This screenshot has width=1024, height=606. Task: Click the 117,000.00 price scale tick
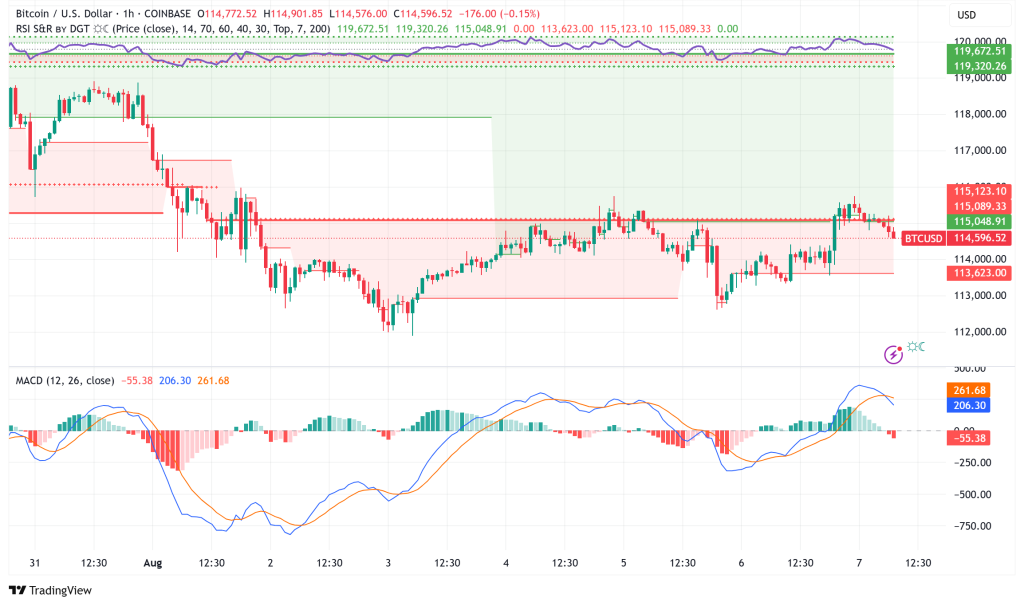[980, 150]
